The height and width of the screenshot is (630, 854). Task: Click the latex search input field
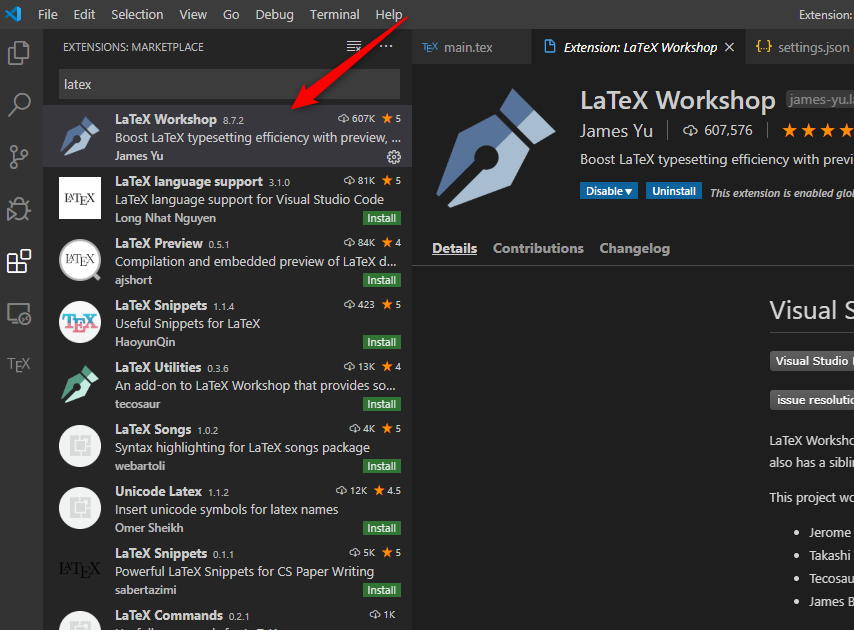[228, 84]
